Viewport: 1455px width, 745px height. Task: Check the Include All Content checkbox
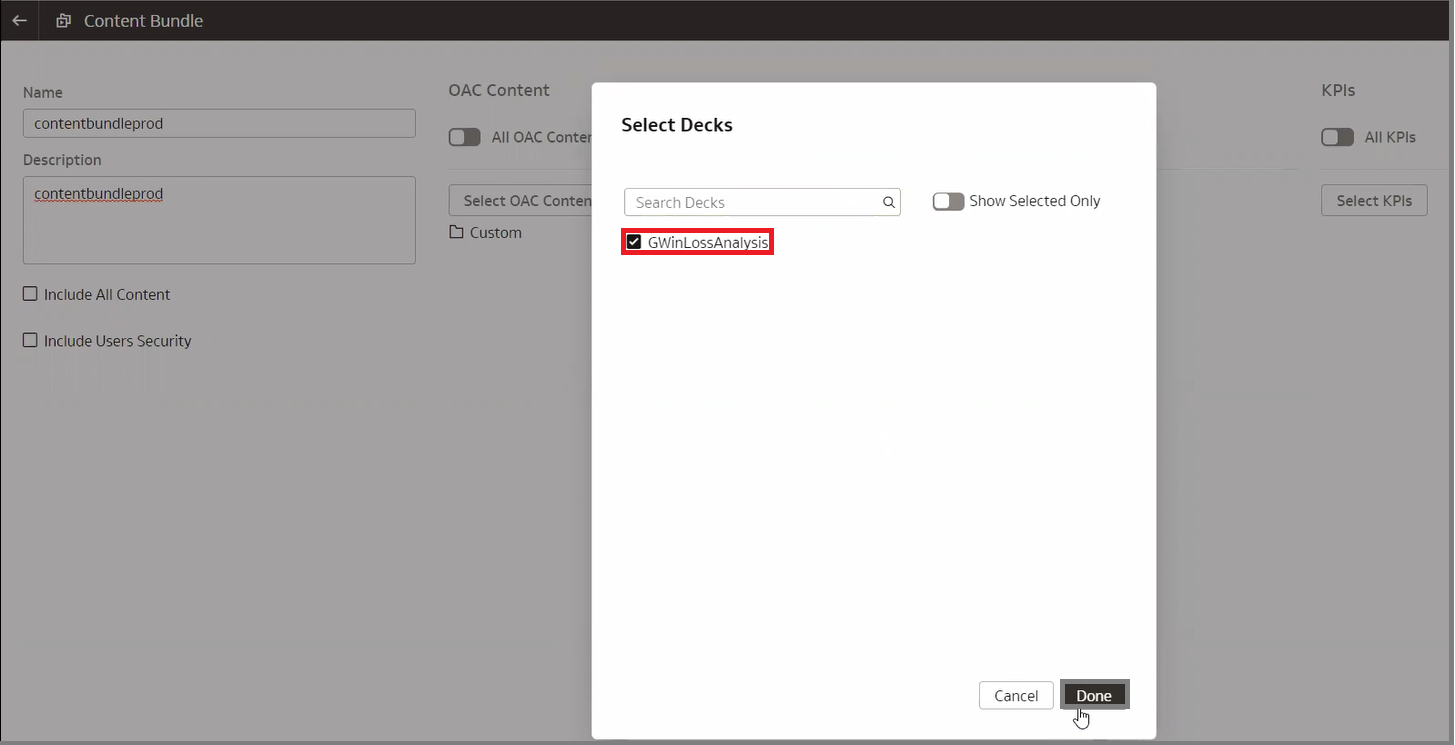[x=30, y=294]
